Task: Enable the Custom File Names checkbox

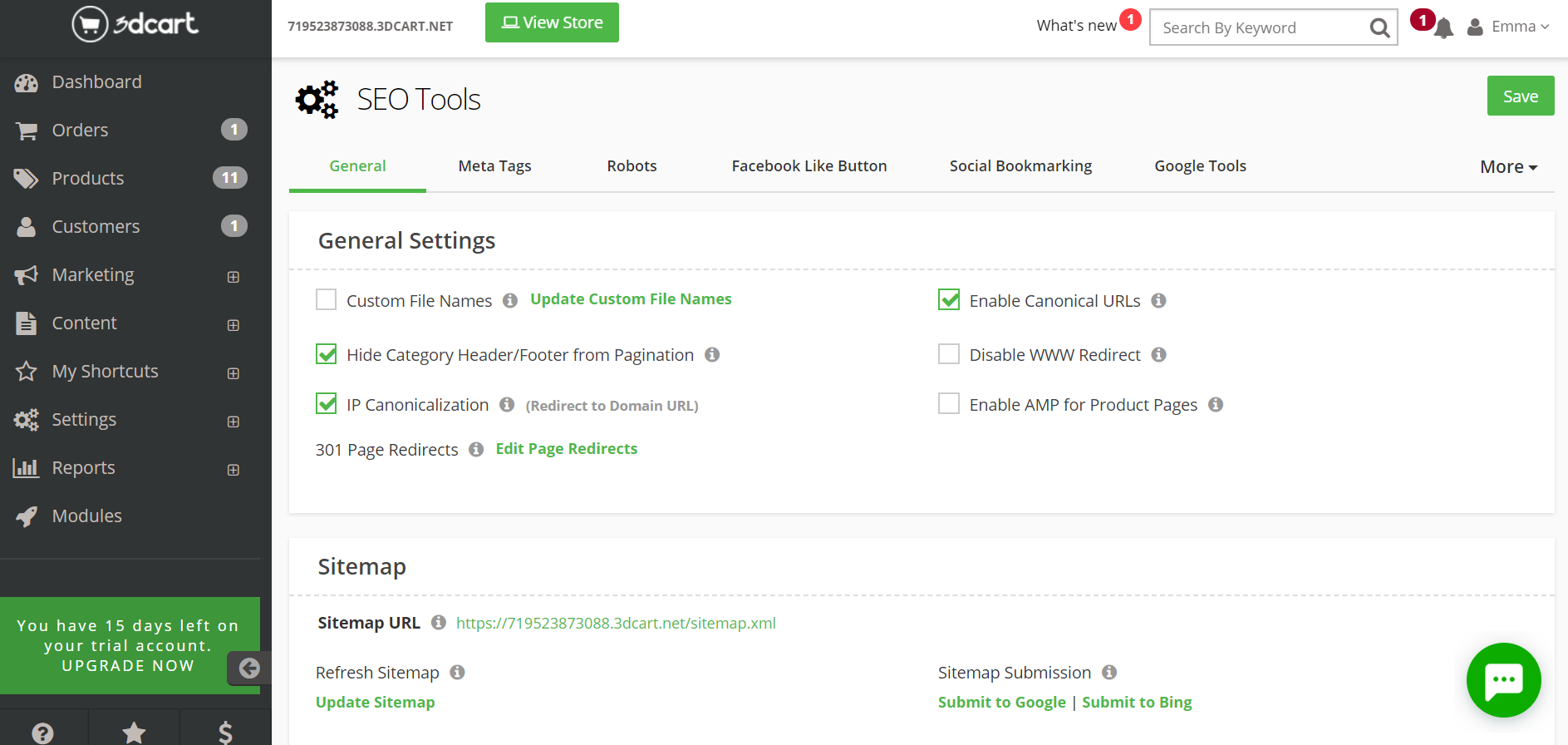Action: coord(327,300)
